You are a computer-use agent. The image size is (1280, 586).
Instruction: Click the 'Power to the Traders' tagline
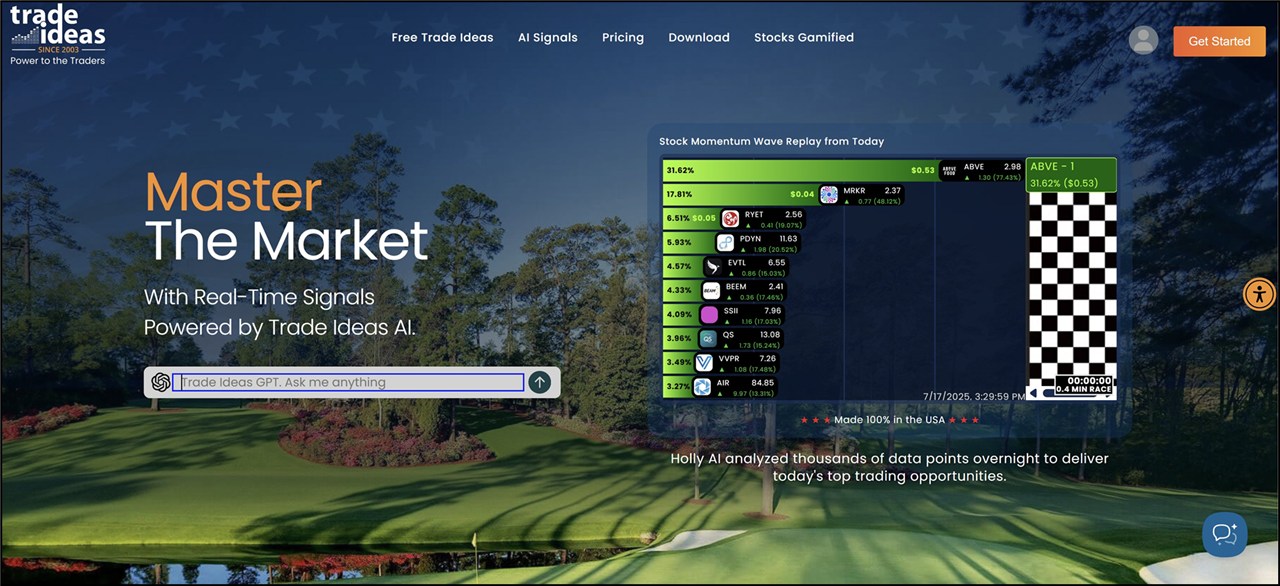tap(58, 61)
